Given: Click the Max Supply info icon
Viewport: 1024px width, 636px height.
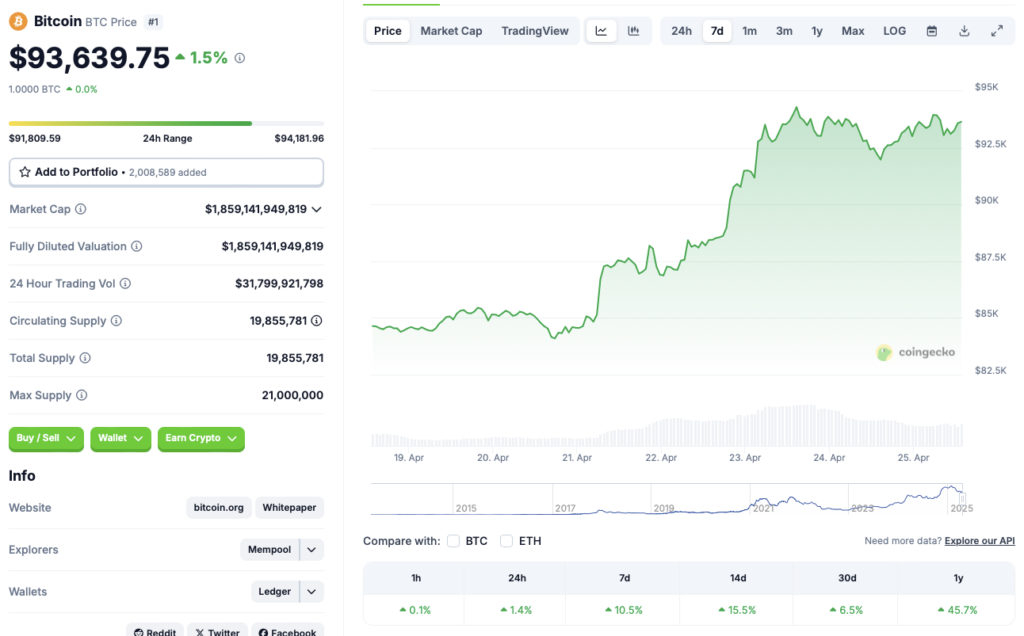Looking at the screenshot, I should pos(82,395).
